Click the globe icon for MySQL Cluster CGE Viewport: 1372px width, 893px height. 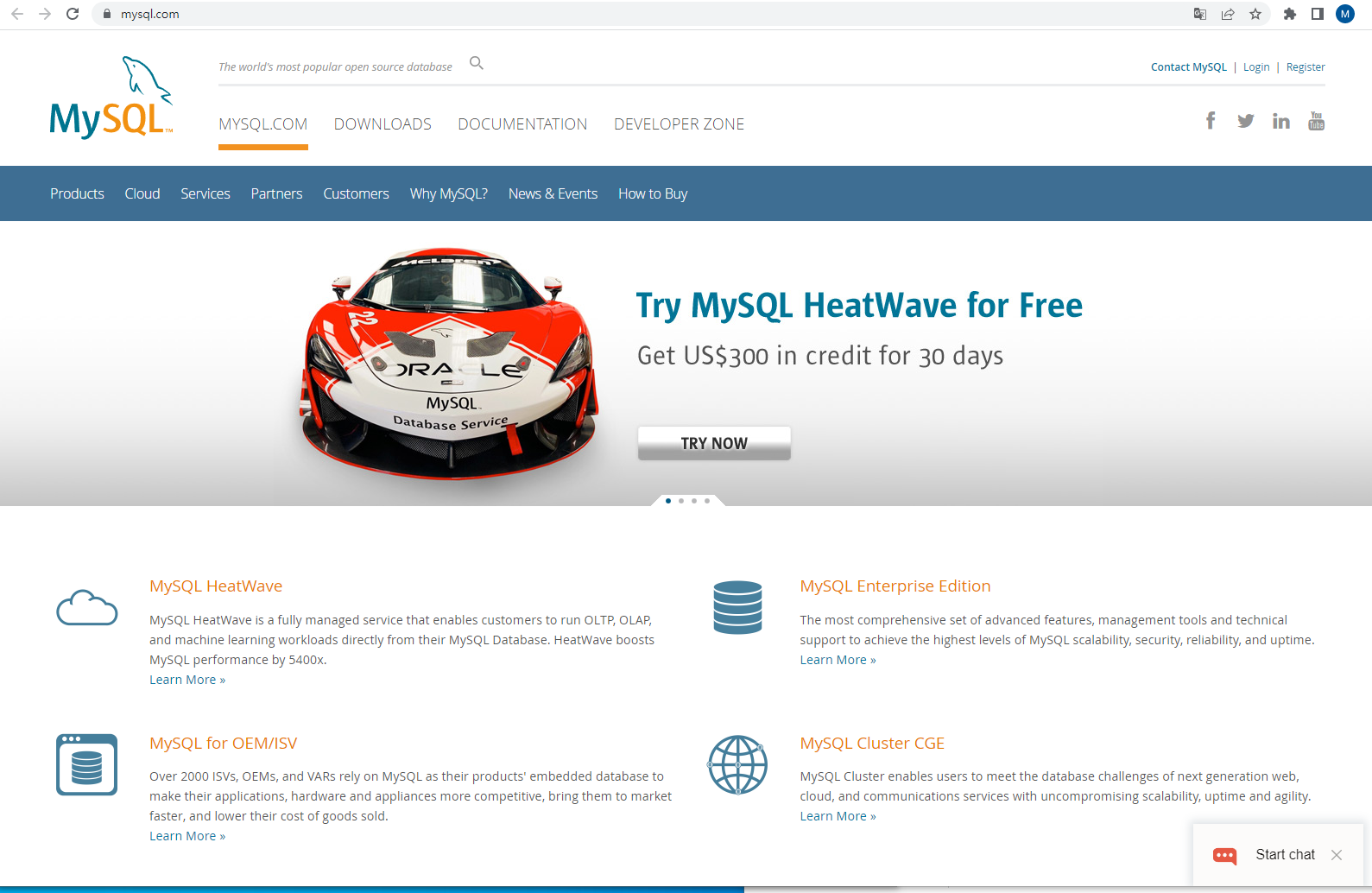[x=738, y=764]
